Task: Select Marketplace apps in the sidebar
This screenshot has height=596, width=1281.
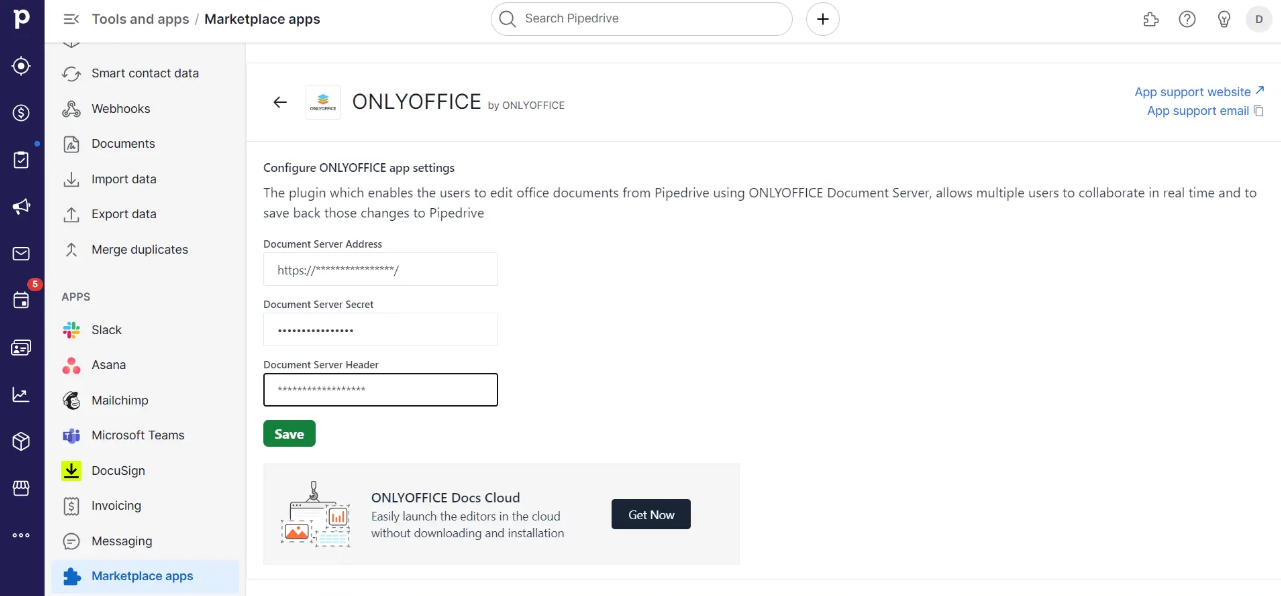Action: coord(145,576)
